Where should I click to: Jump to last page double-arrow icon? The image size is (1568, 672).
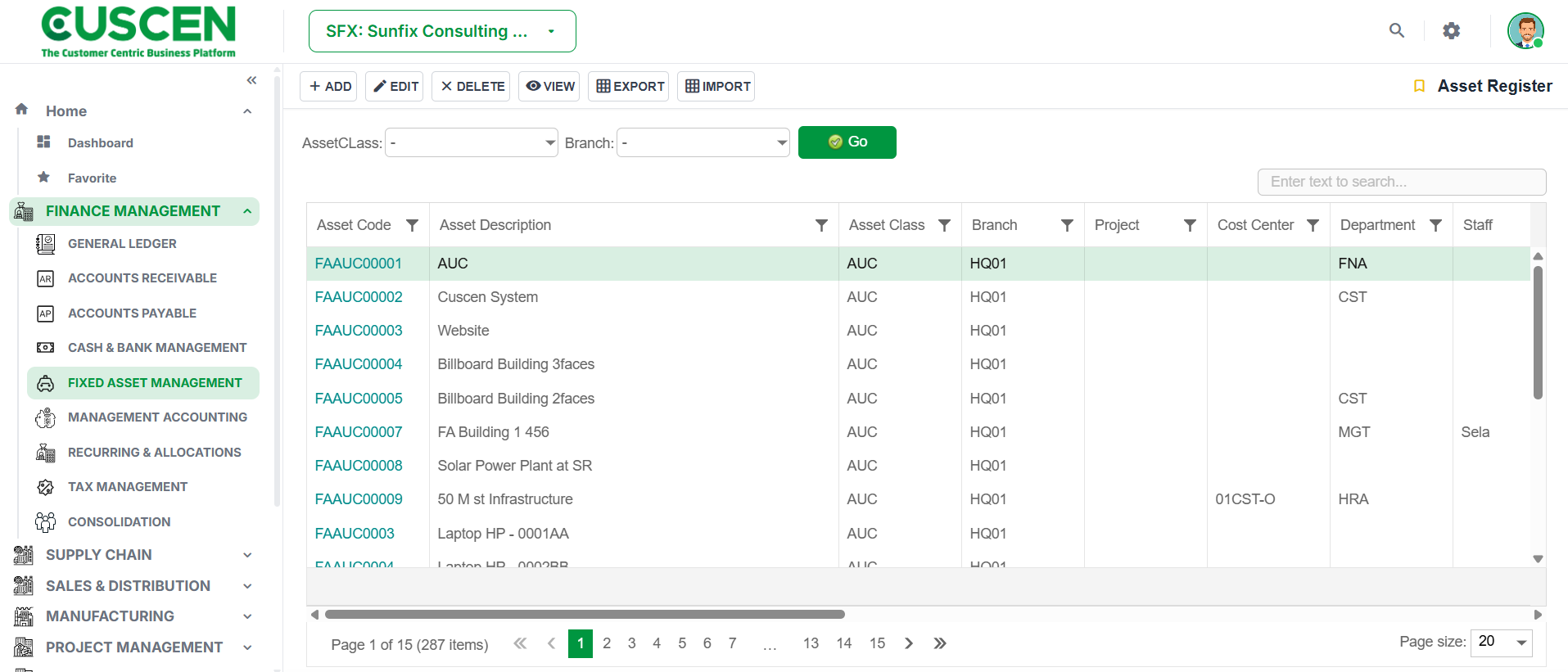(940, 643)
